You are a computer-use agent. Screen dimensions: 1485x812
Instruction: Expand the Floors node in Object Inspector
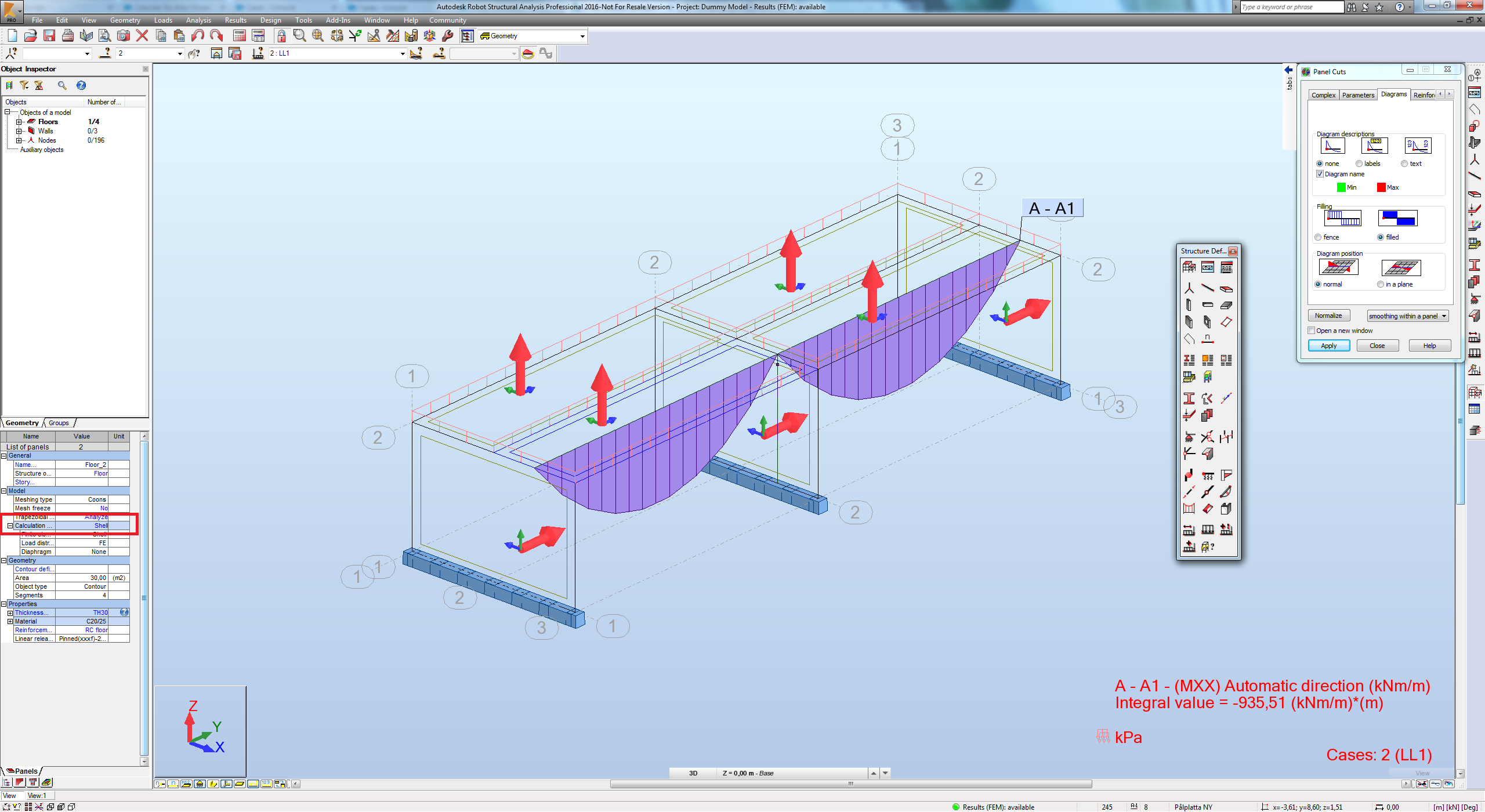coord(20,122)
